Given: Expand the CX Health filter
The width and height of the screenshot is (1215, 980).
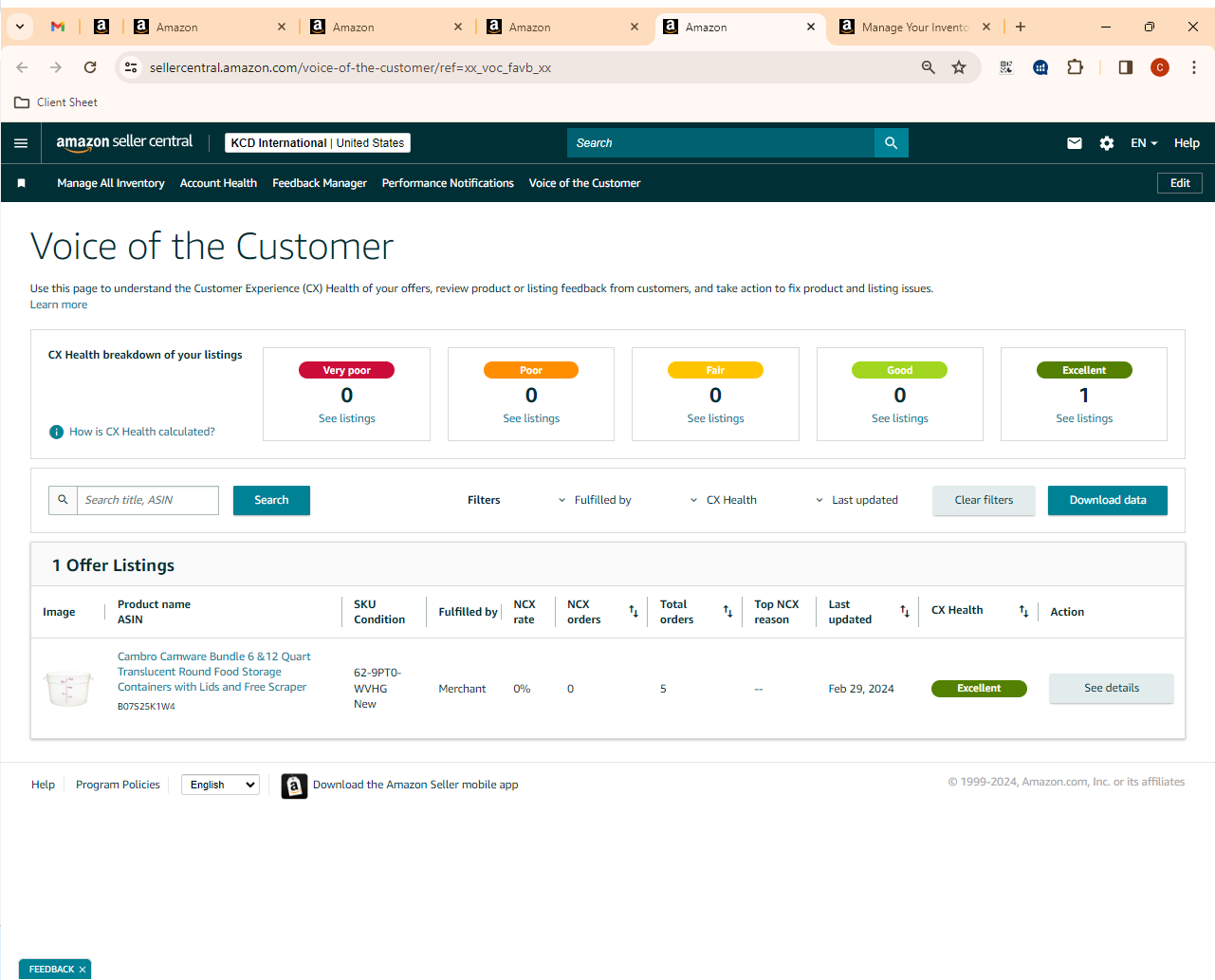Looking at the screenshot, I should (x=724, y=500).
